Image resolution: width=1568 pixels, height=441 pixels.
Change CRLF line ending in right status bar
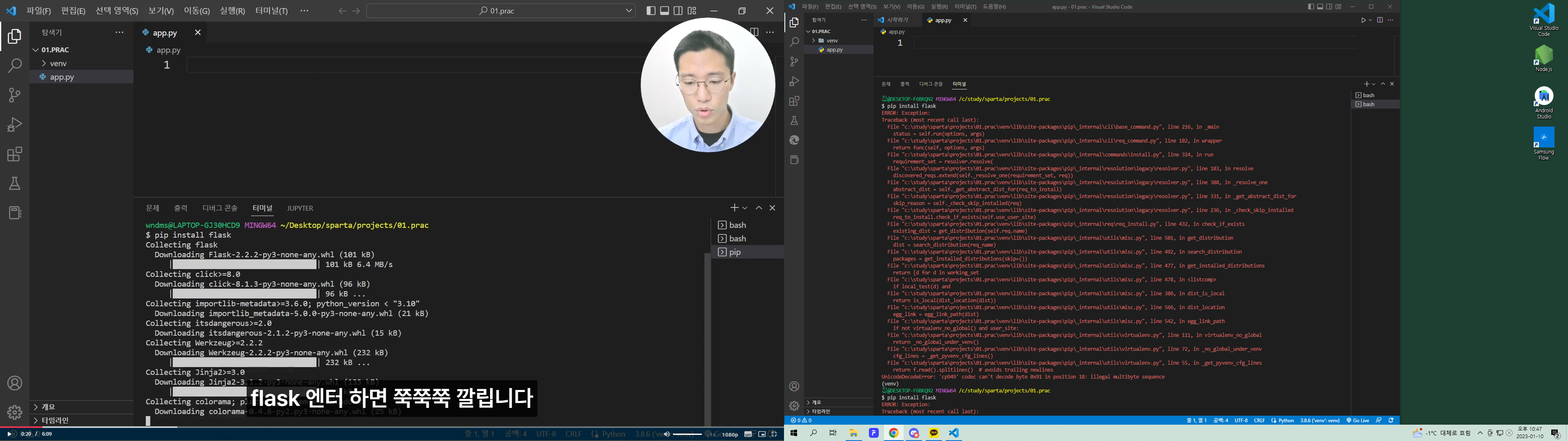1259,420
